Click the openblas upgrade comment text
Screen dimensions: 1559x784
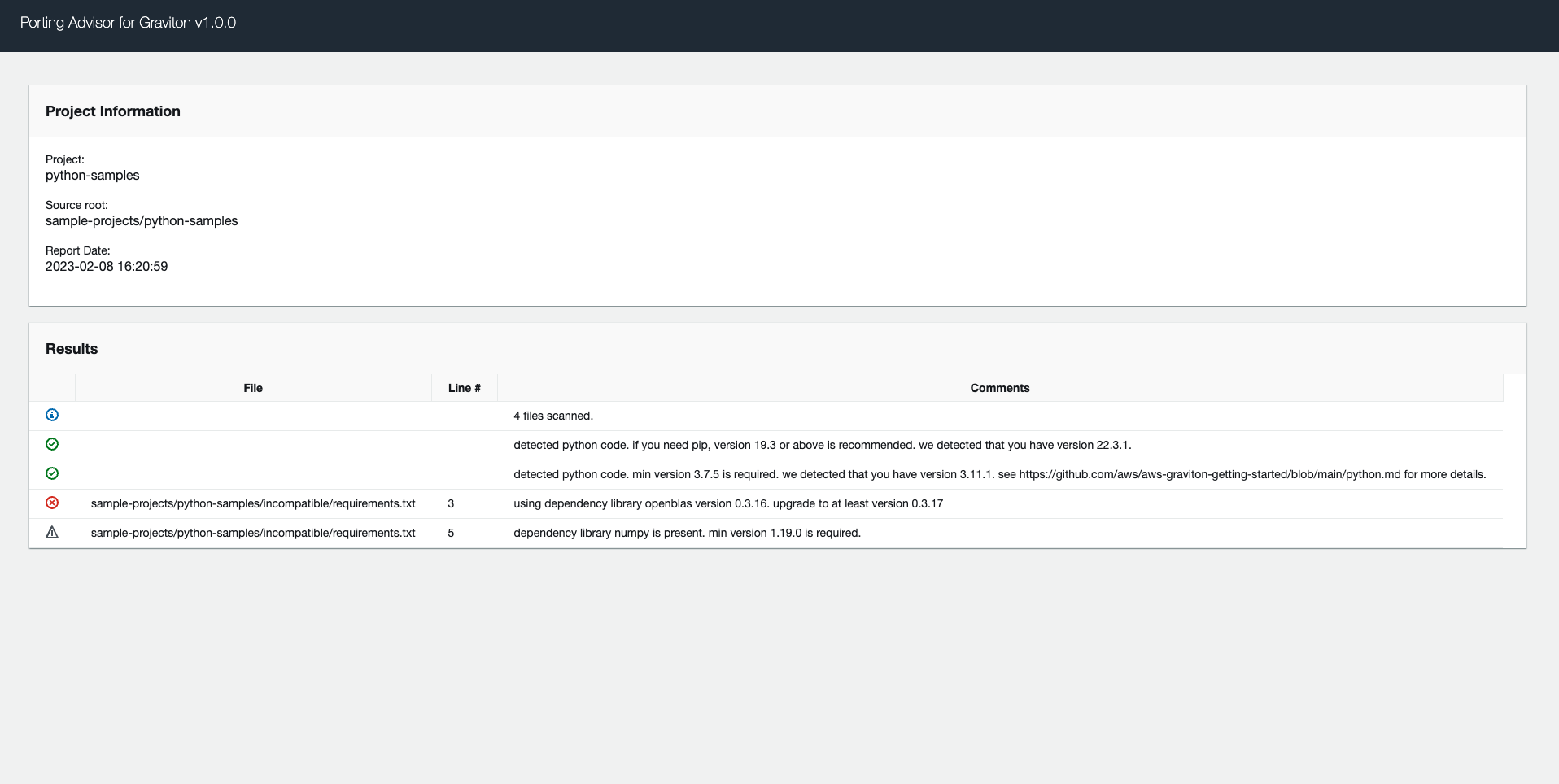pos(728,503)
